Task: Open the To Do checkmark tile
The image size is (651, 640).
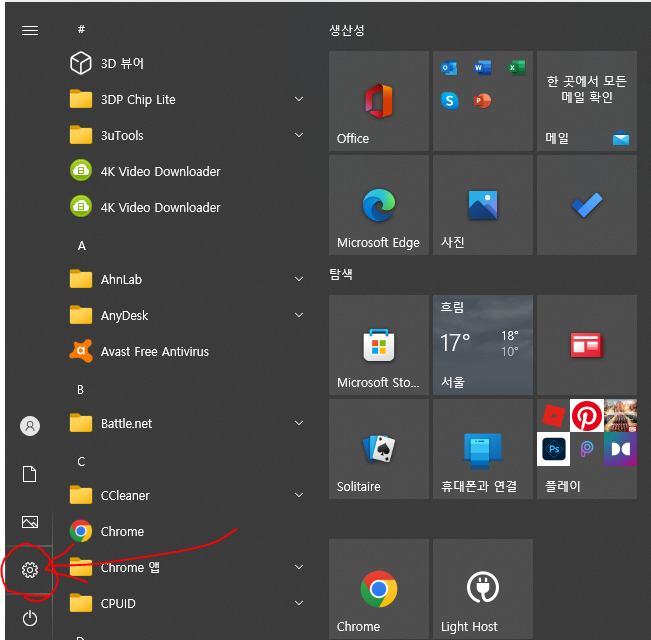Action: tap(587, 205)
